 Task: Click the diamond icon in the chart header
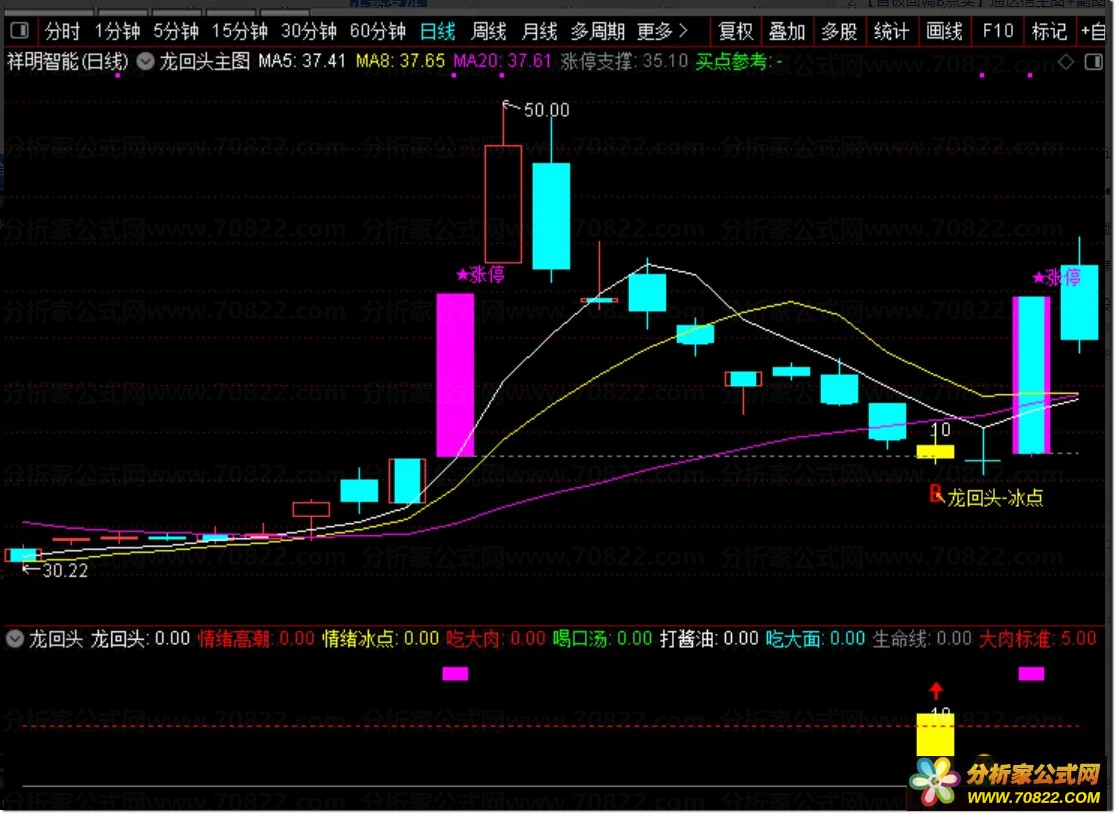pyautogui.click(x=1066, y=62)
